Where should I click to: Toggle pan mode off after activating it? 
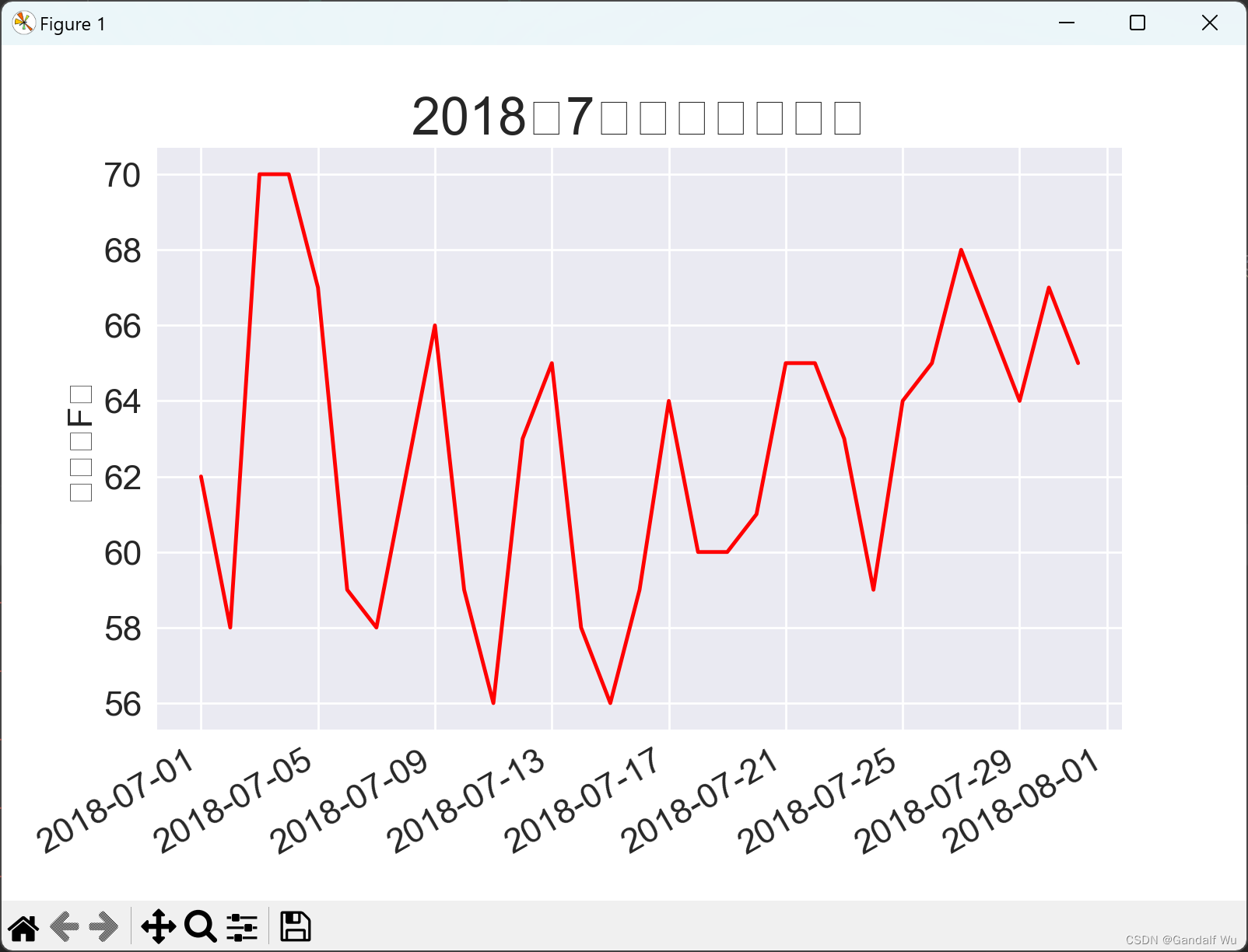160,926
